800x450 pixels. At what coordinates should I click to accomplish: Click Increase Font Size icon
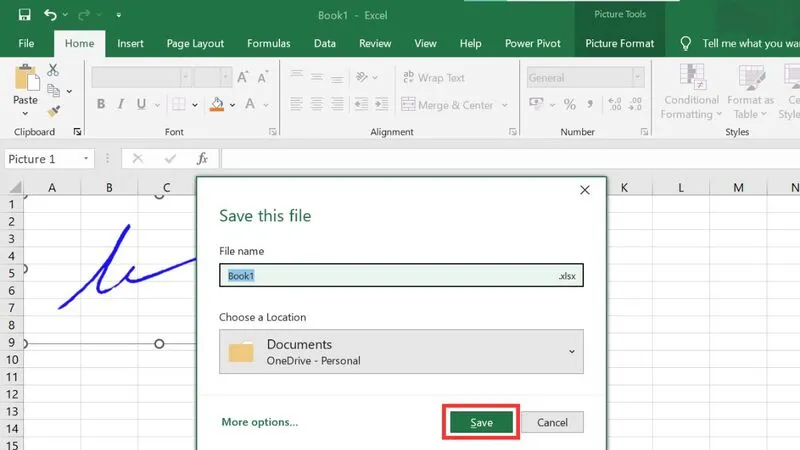coord(242,78)
